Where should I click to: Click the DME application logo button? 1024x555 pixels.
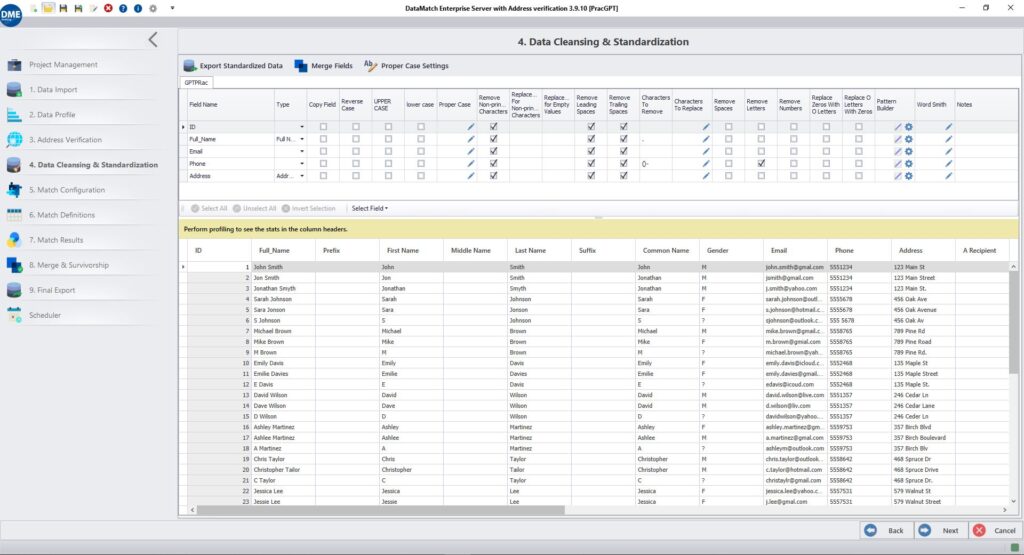(x=11, y=14)
